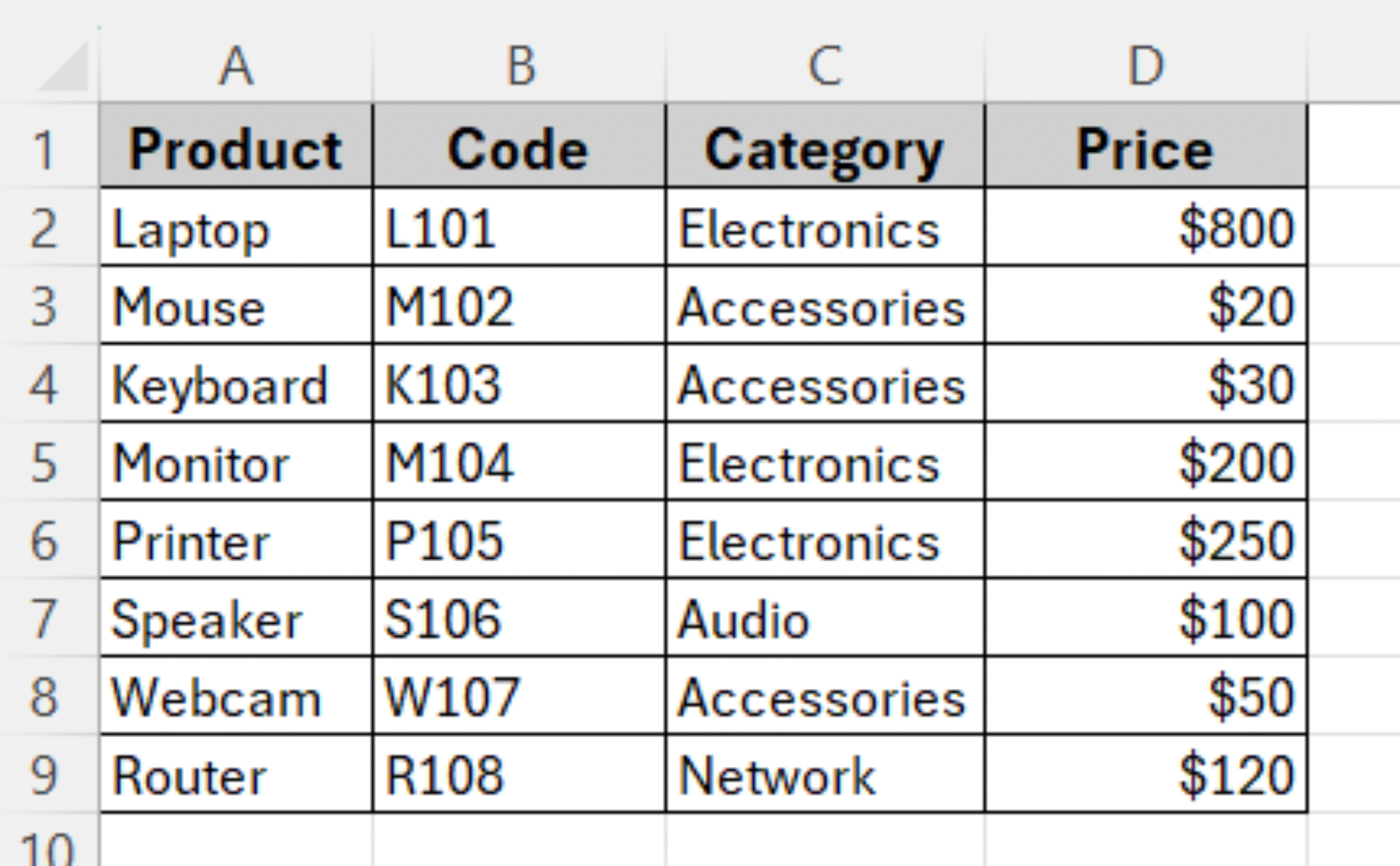Click the Category header cell
Viewport: 1400px width, 866px height.
coord(825,146)
